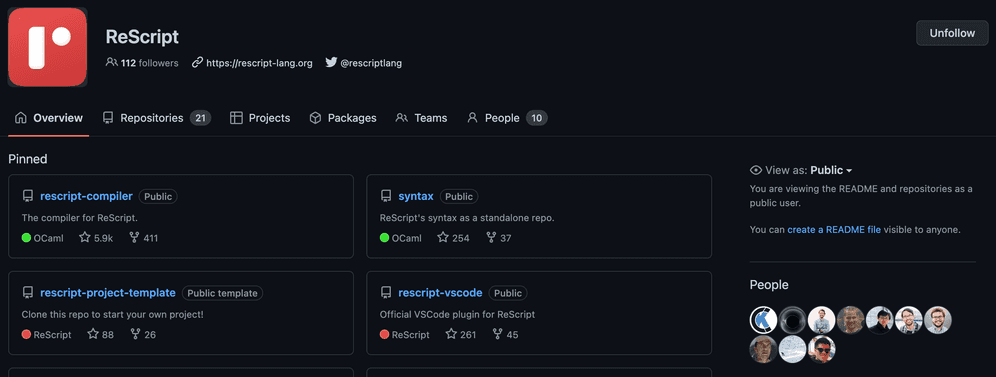
Task: Click the Projects table icon
Action: [x=236, y=118]
